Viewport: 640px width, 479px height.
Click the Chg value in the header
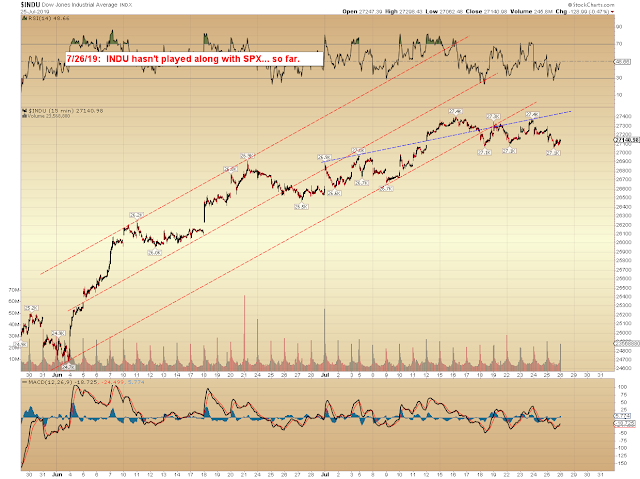click(x=589, y=11)
